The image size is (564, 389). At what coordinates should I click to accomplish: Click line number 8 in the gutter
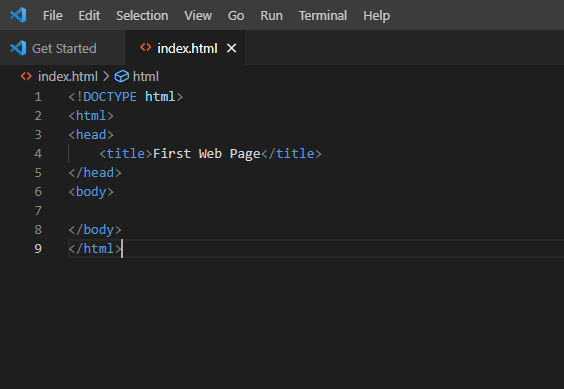[x=38, y=230]
